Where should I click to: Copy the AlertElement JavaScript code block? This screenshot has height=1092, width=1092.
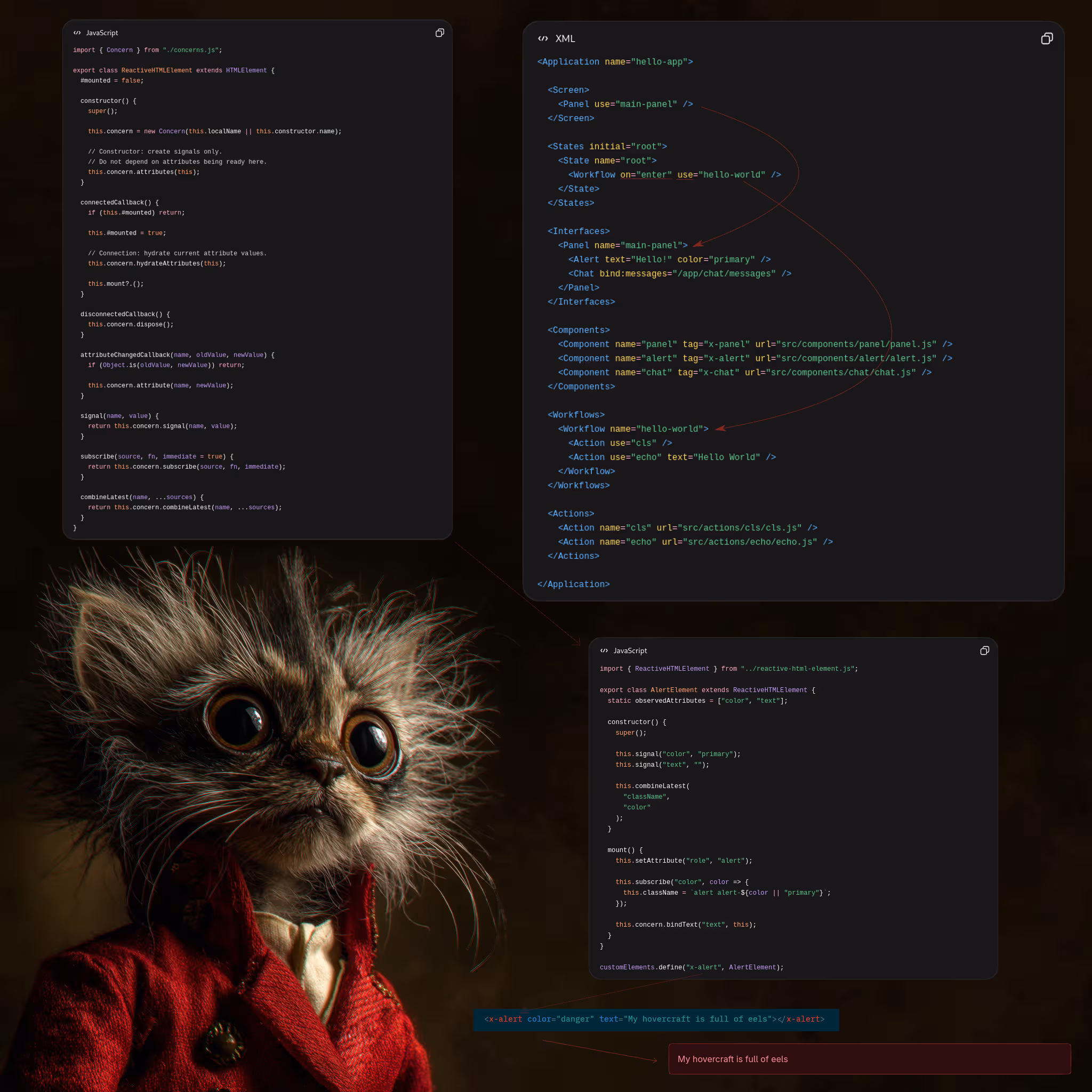tap(984, 651)
